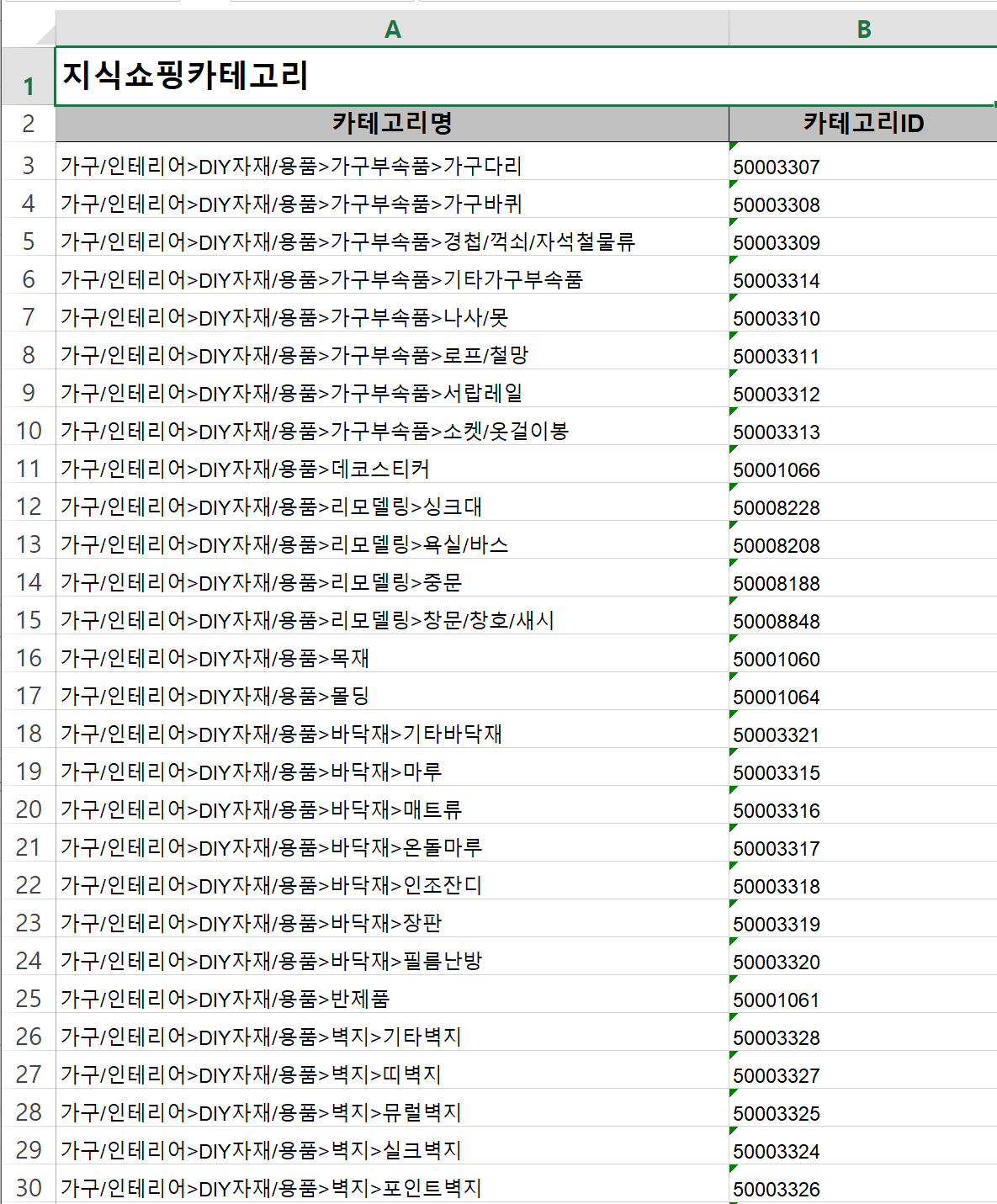This screenshot has width=997, height=1204.
Task: Select the cell ending with 용품>몰딩
Action: click(x=392, y=692)
